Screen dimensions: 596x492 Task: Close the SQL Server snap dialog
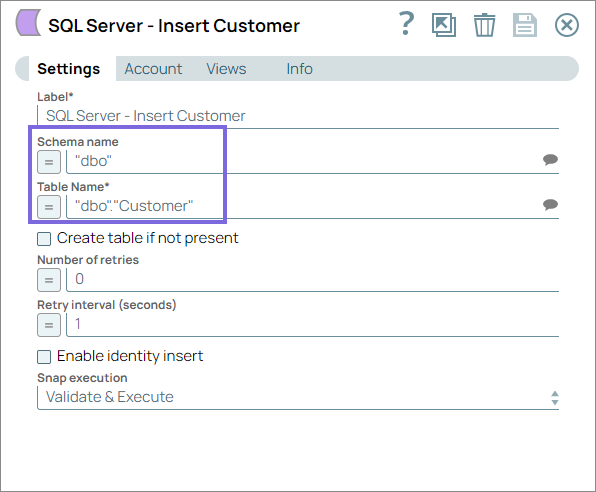tap(567, 25)
